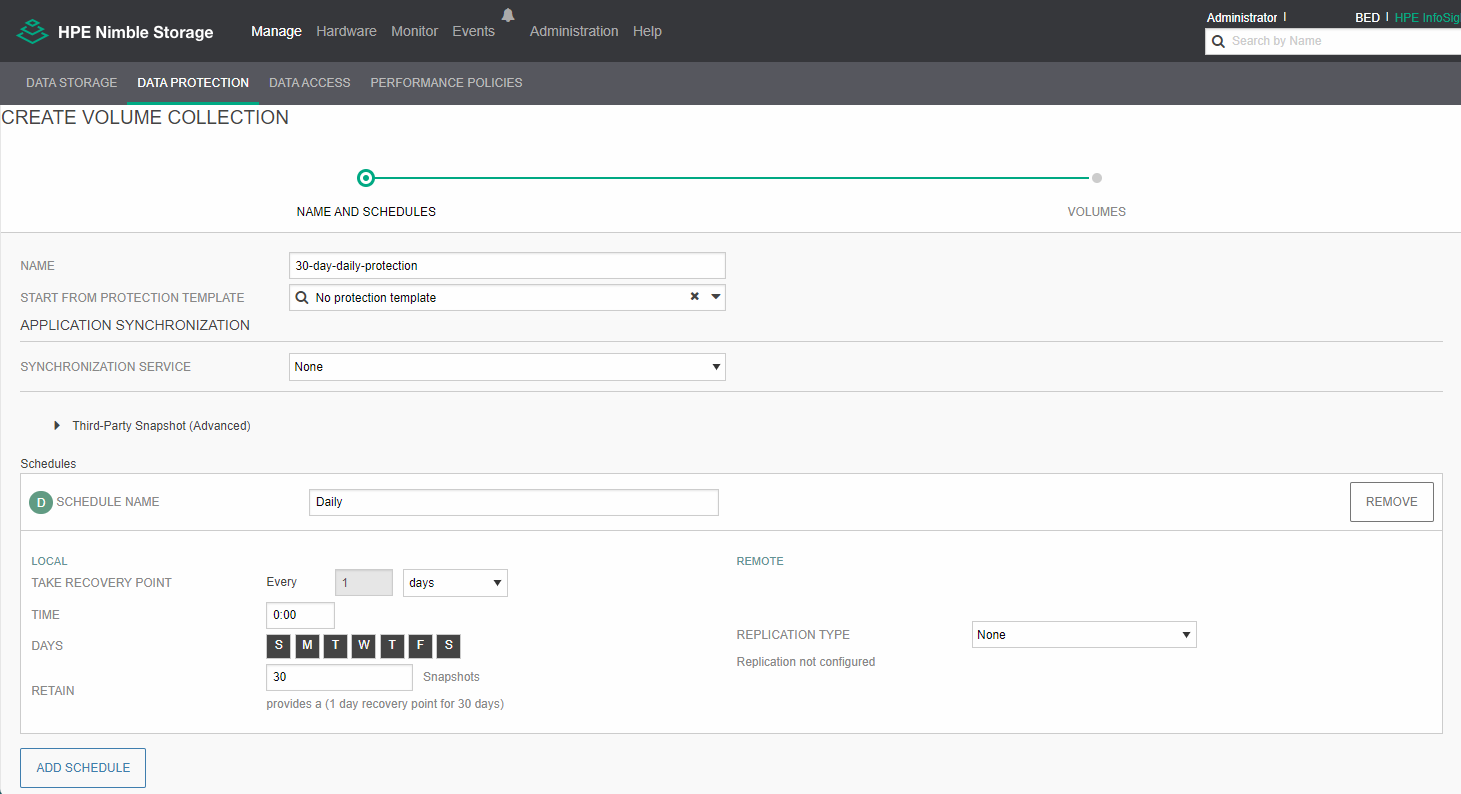Click the HPE Nimble Storage logo icon
Viewport: 1461px width, 794px height.
point(32,31)
